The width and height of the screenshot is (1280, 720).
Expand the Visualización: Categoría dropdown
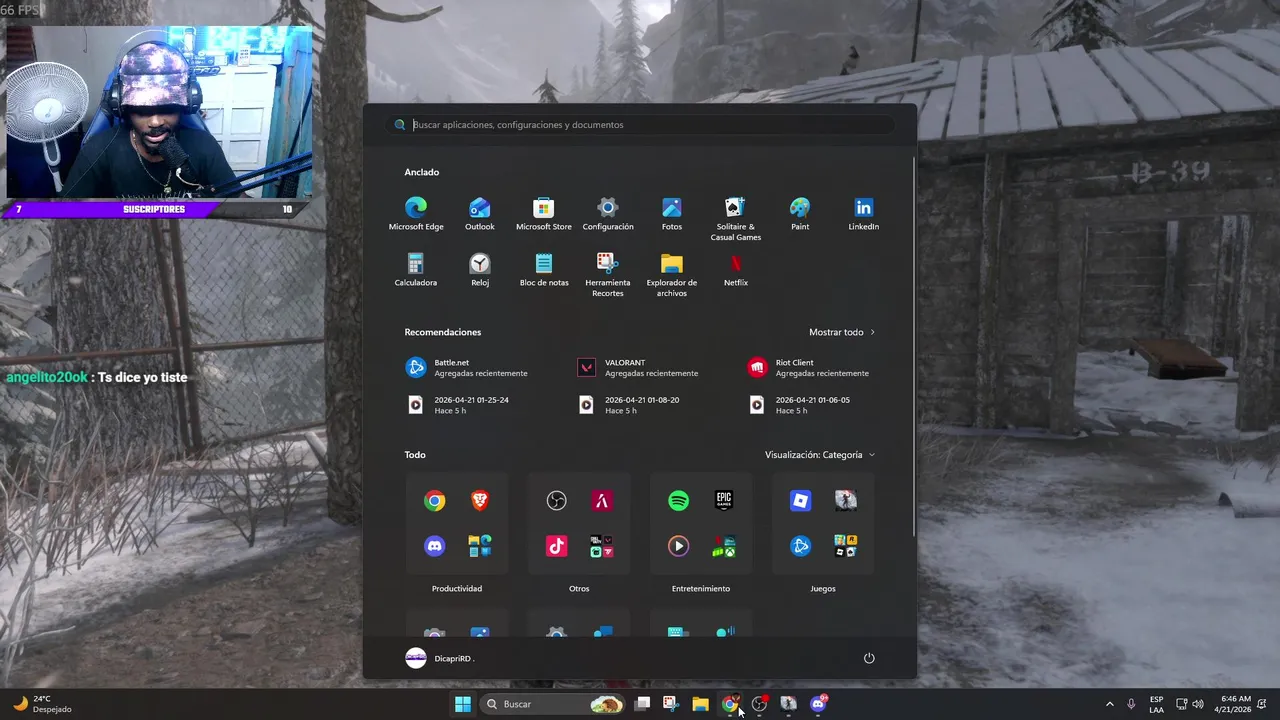820,455
